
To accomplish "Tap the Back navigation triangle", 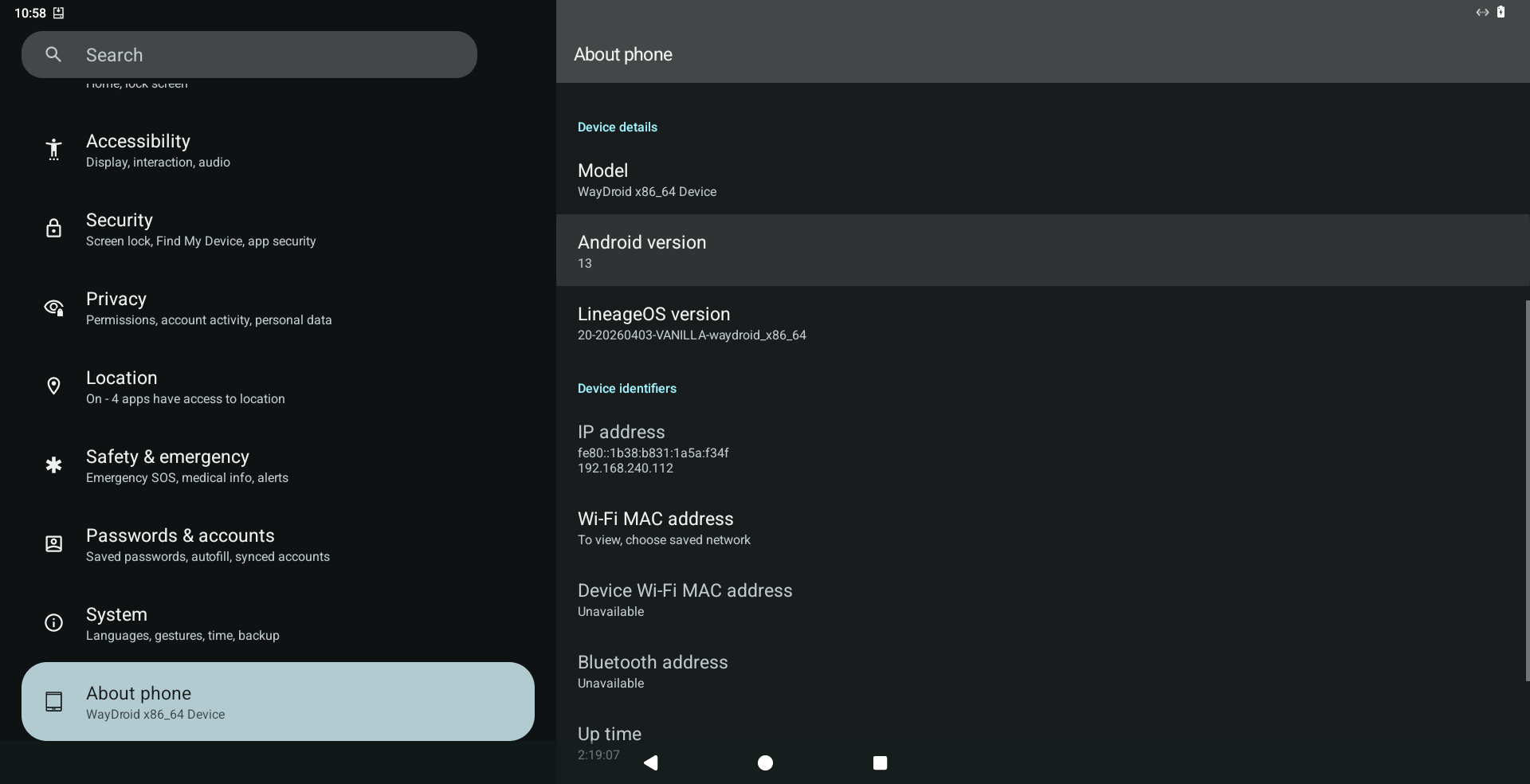I will pos(650,762).
